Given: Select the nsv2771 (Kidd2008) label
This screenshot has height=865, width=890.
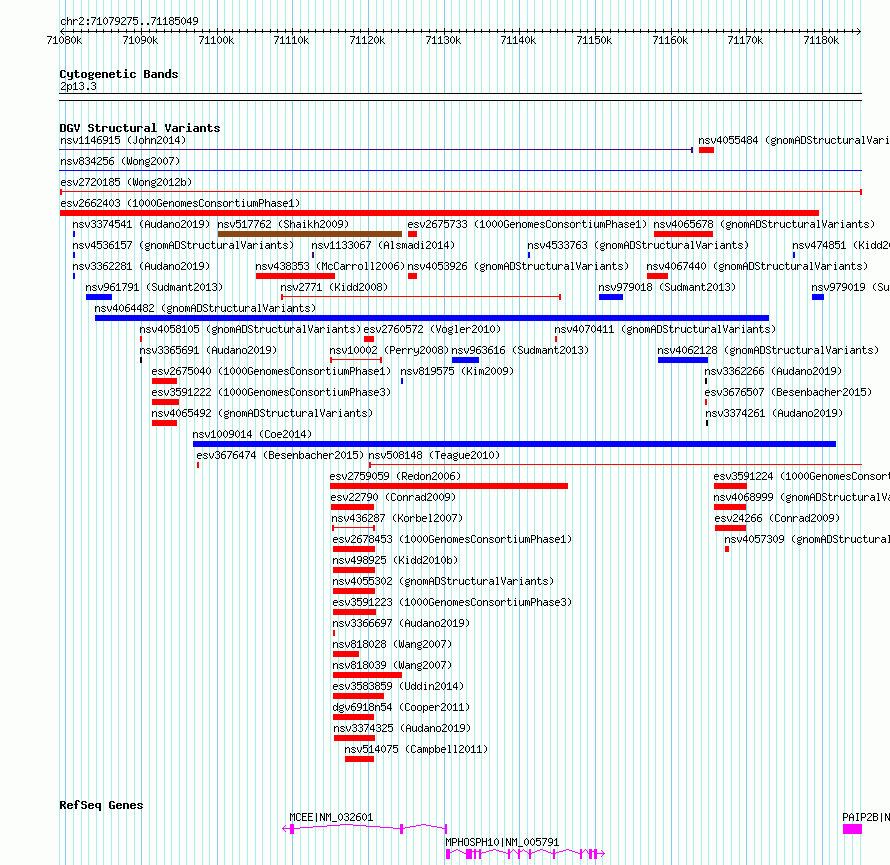Looking at the screenshot, I should 334,287.
